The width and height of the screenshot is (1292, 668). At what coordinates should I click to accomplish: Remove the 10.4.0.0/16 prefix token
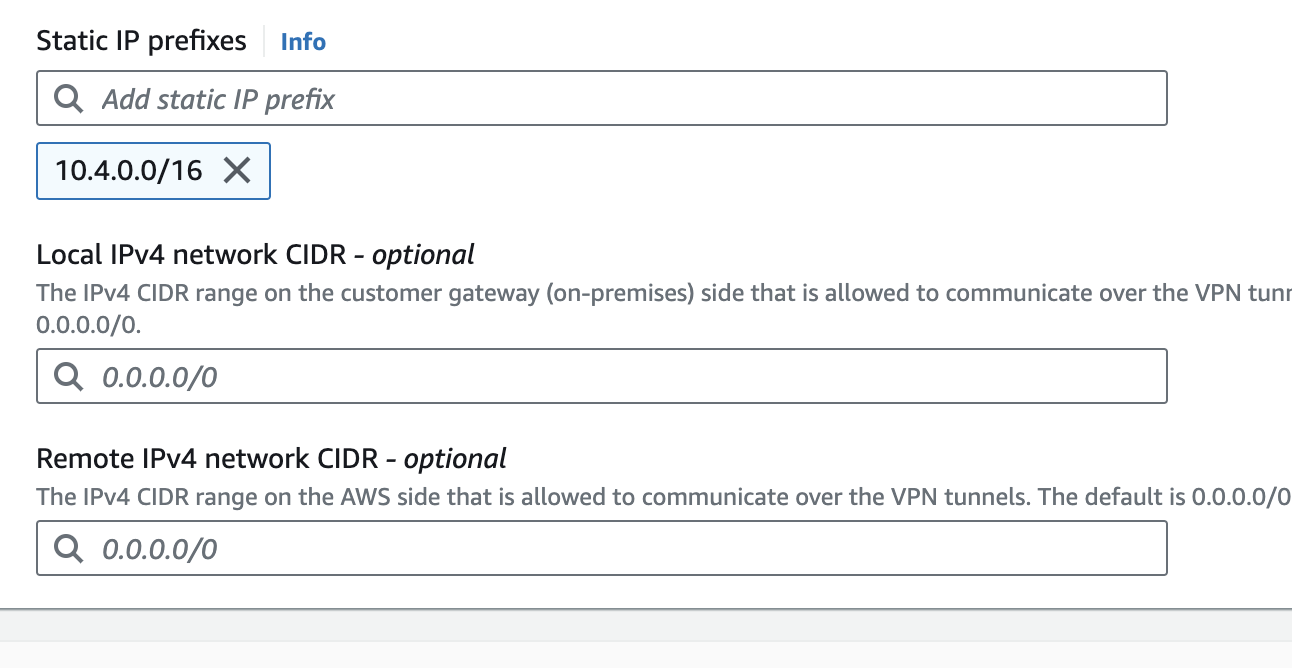(x=237, y=171)
